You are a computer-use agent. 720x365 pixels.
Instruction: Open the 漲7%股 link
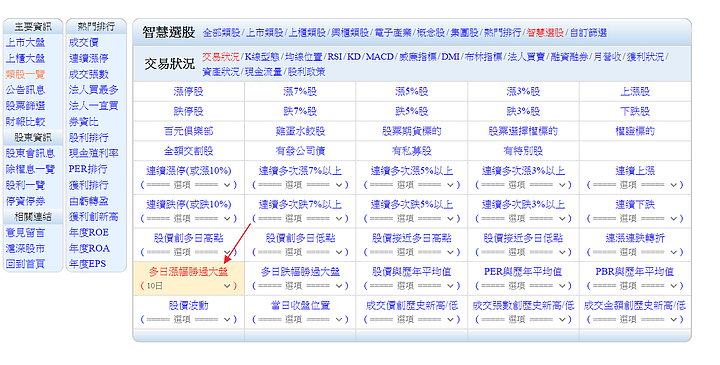tap(300, 91)
